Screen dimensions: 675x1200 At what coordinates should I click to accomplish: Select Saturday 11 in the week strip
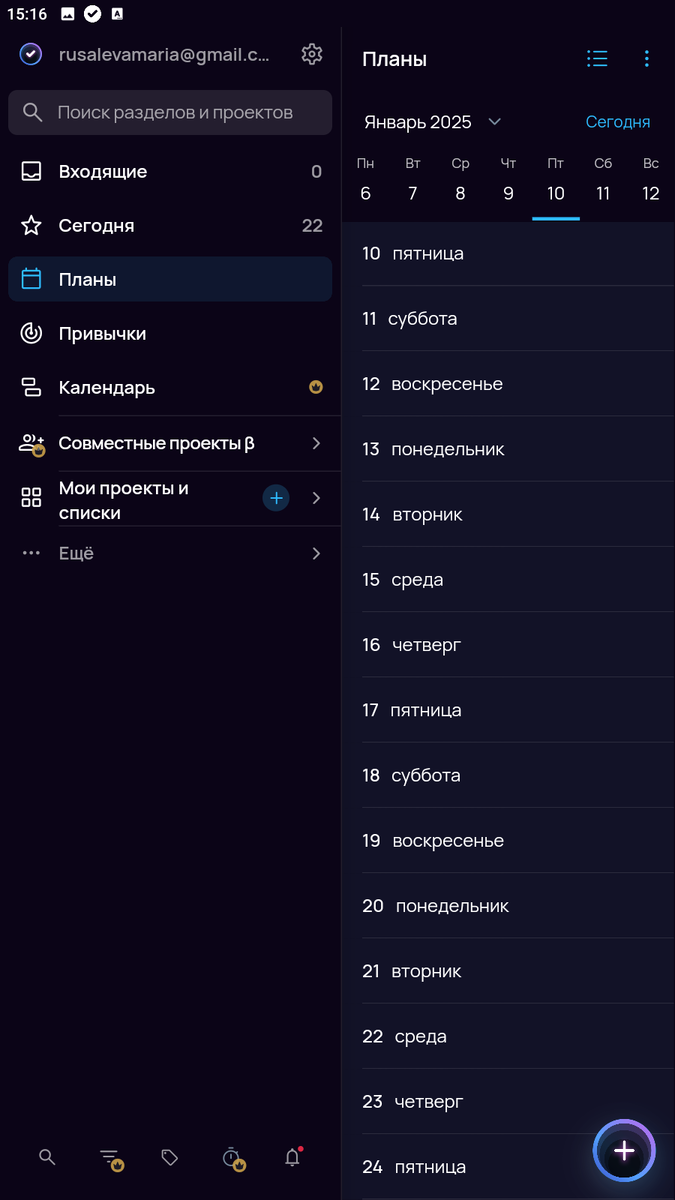pos(603,193)
